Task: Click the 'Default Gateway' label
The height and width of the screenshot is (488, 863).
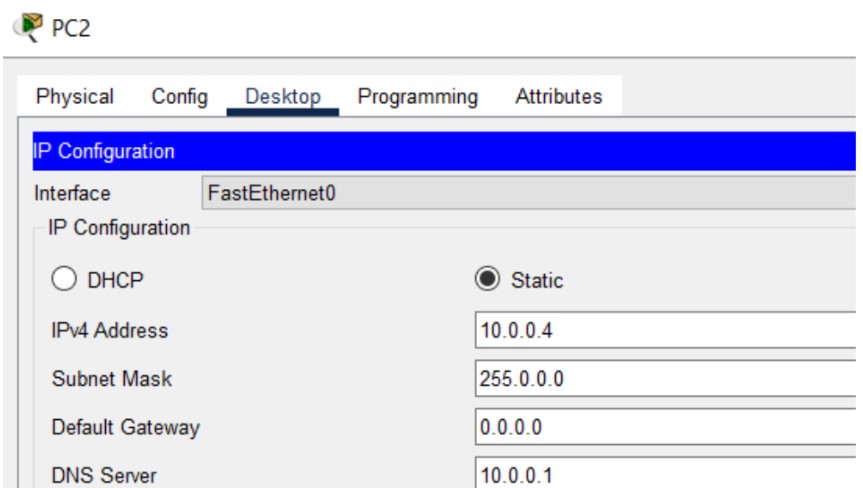Action: pyautogui.click(x=125, y=427)
